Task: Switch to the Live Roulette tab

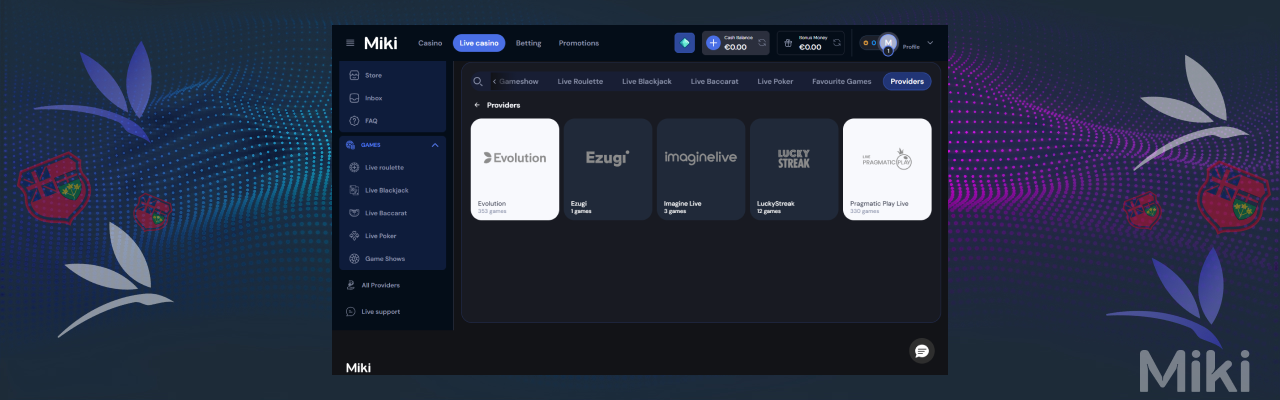Action: coord(580,81)
